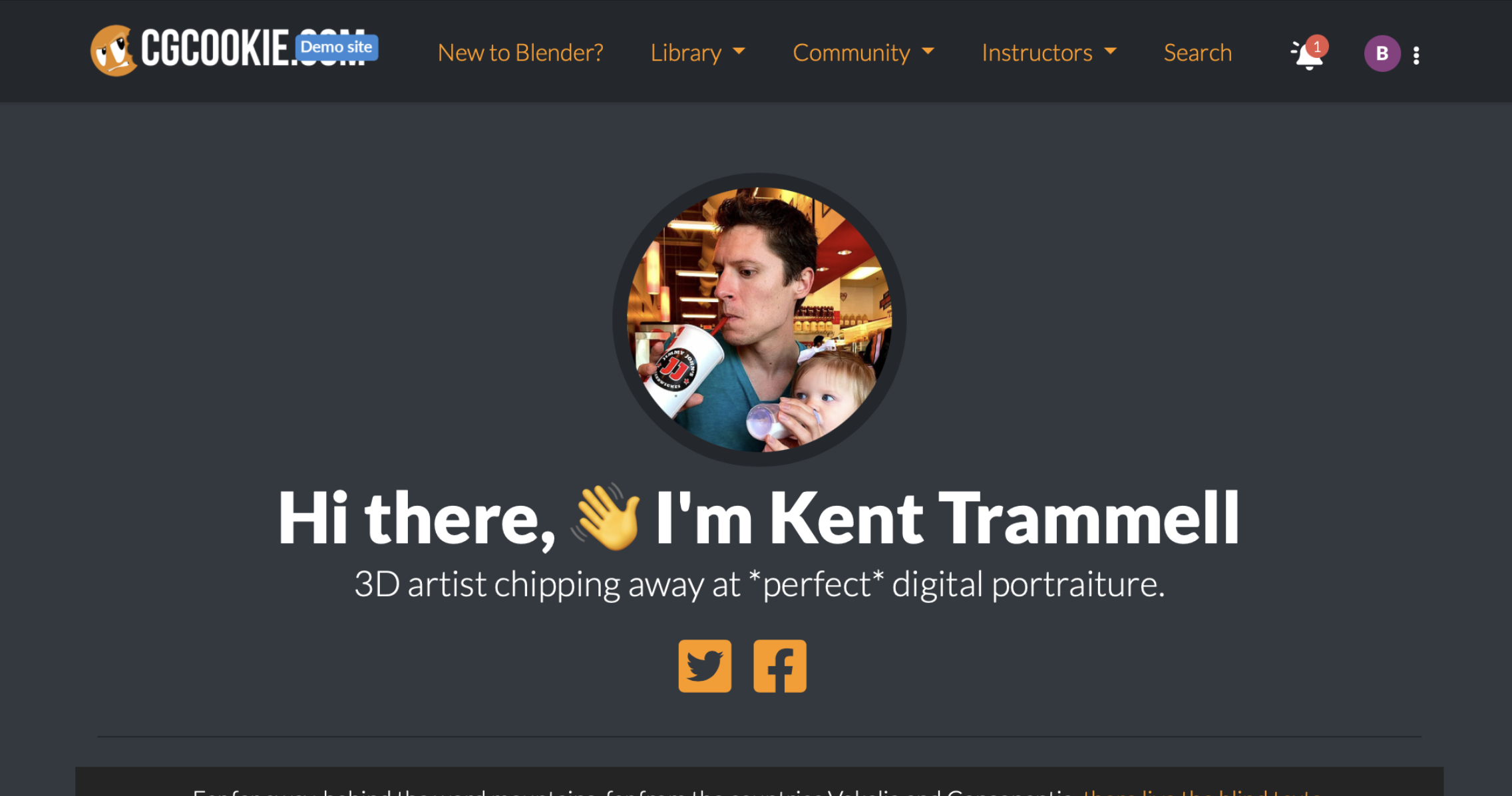Expand the Community dropdown menu

[x=863, y=53]
